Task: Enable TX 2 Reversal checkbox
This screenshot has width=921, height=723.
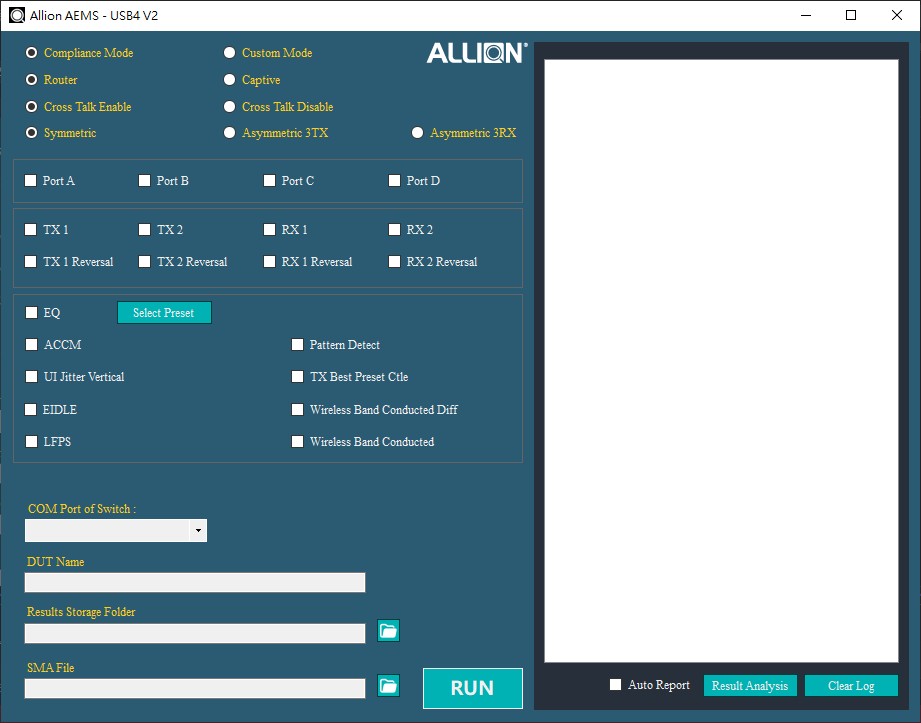Action: 144,261
